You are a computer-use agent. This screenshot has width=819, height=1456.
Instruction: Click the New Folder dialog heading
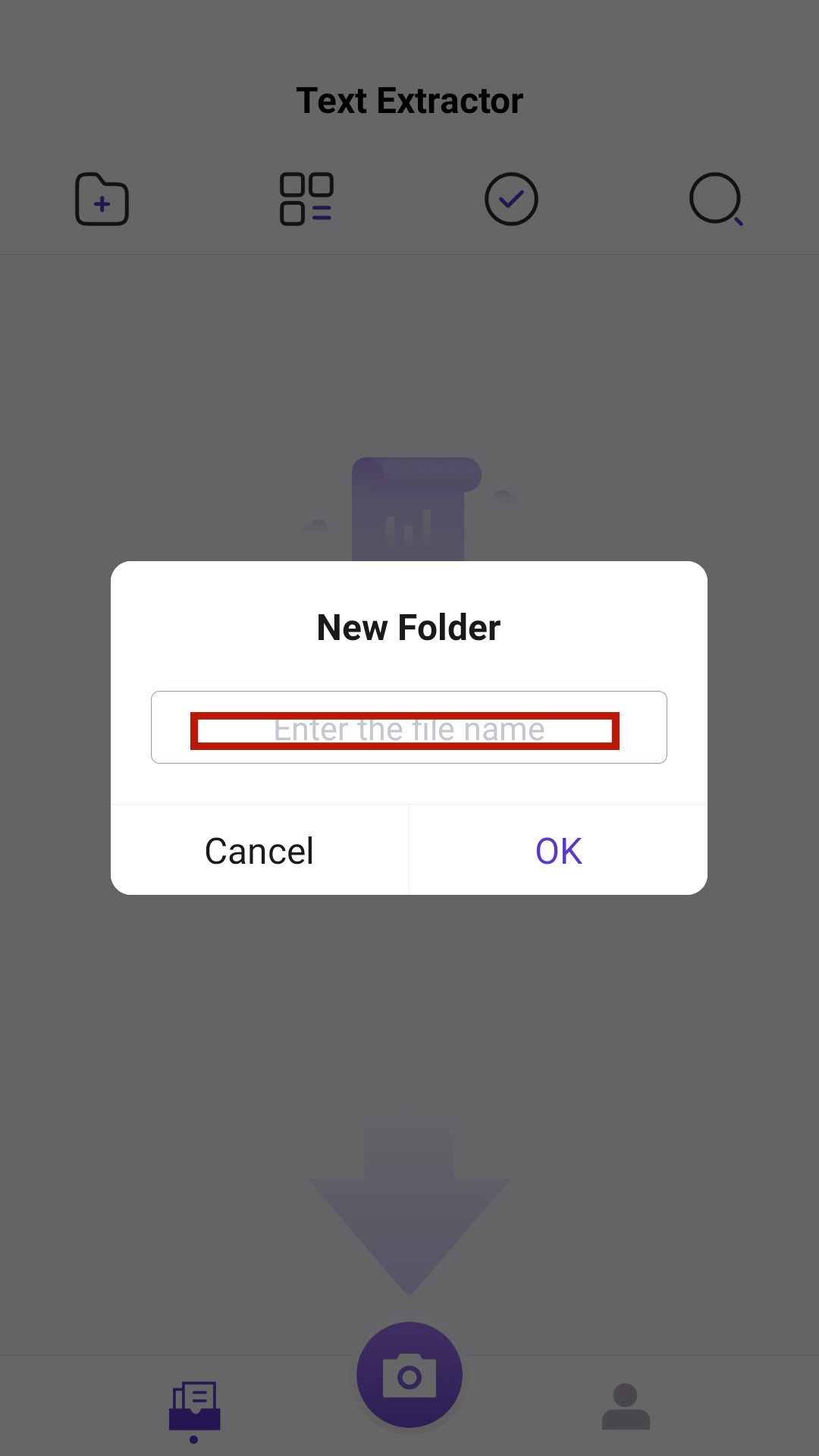(x=409, y=628)
